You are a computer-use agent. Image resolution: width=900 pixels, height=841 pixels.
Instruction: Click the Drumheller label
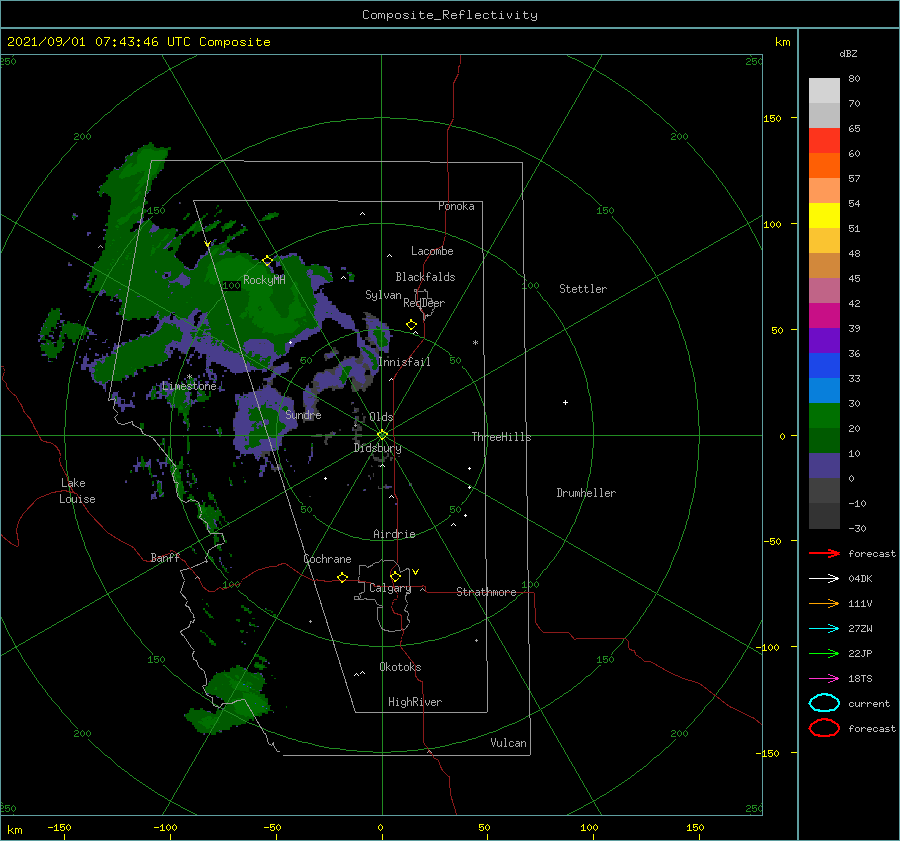click(x=586, y=493)
